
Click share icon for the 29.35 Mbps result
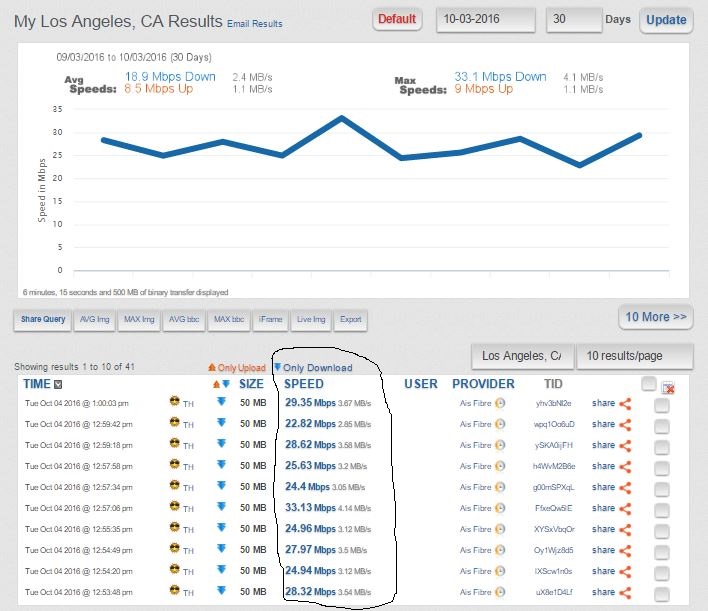click(x=625, y=403)
